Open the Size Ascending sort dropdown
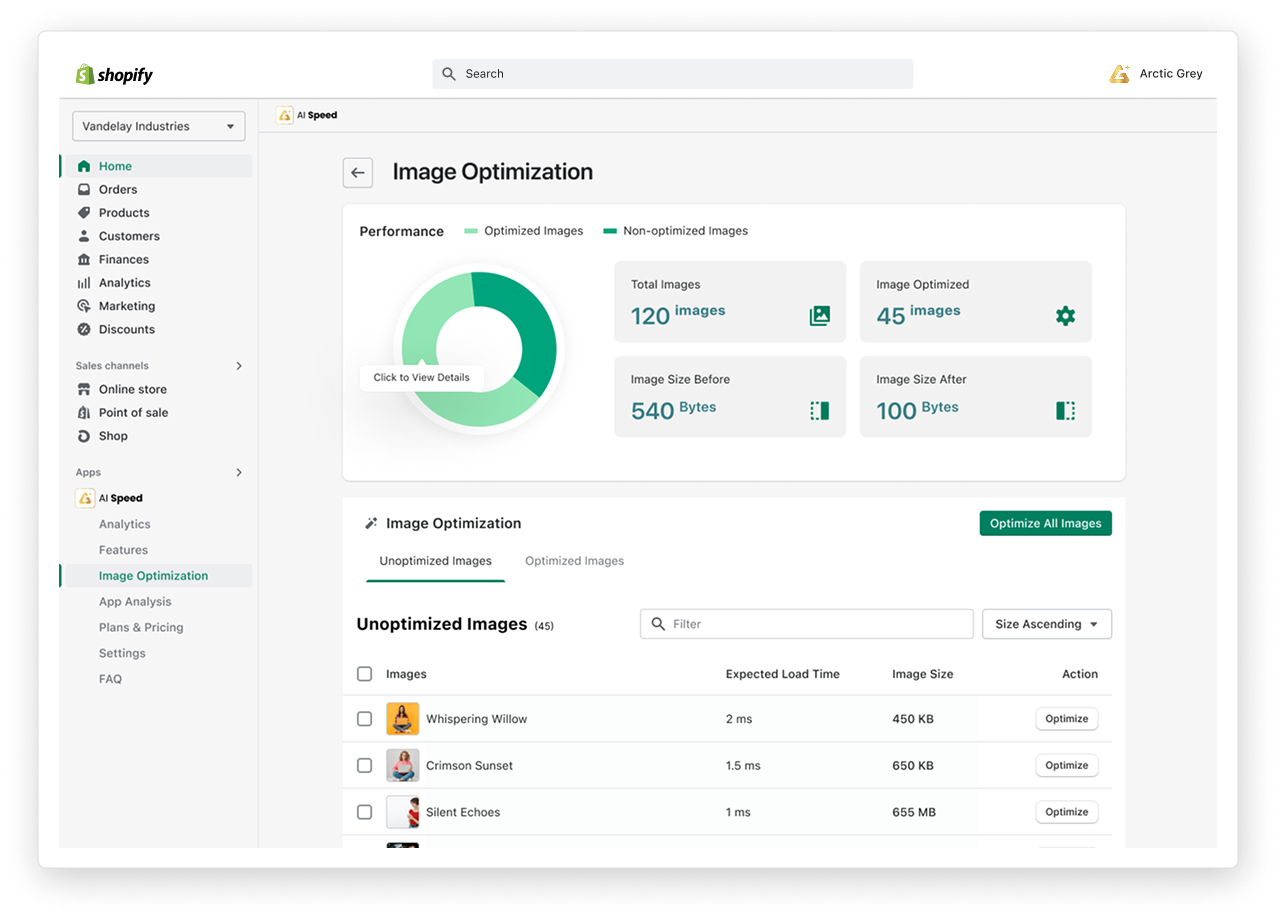 (1046, 624)
